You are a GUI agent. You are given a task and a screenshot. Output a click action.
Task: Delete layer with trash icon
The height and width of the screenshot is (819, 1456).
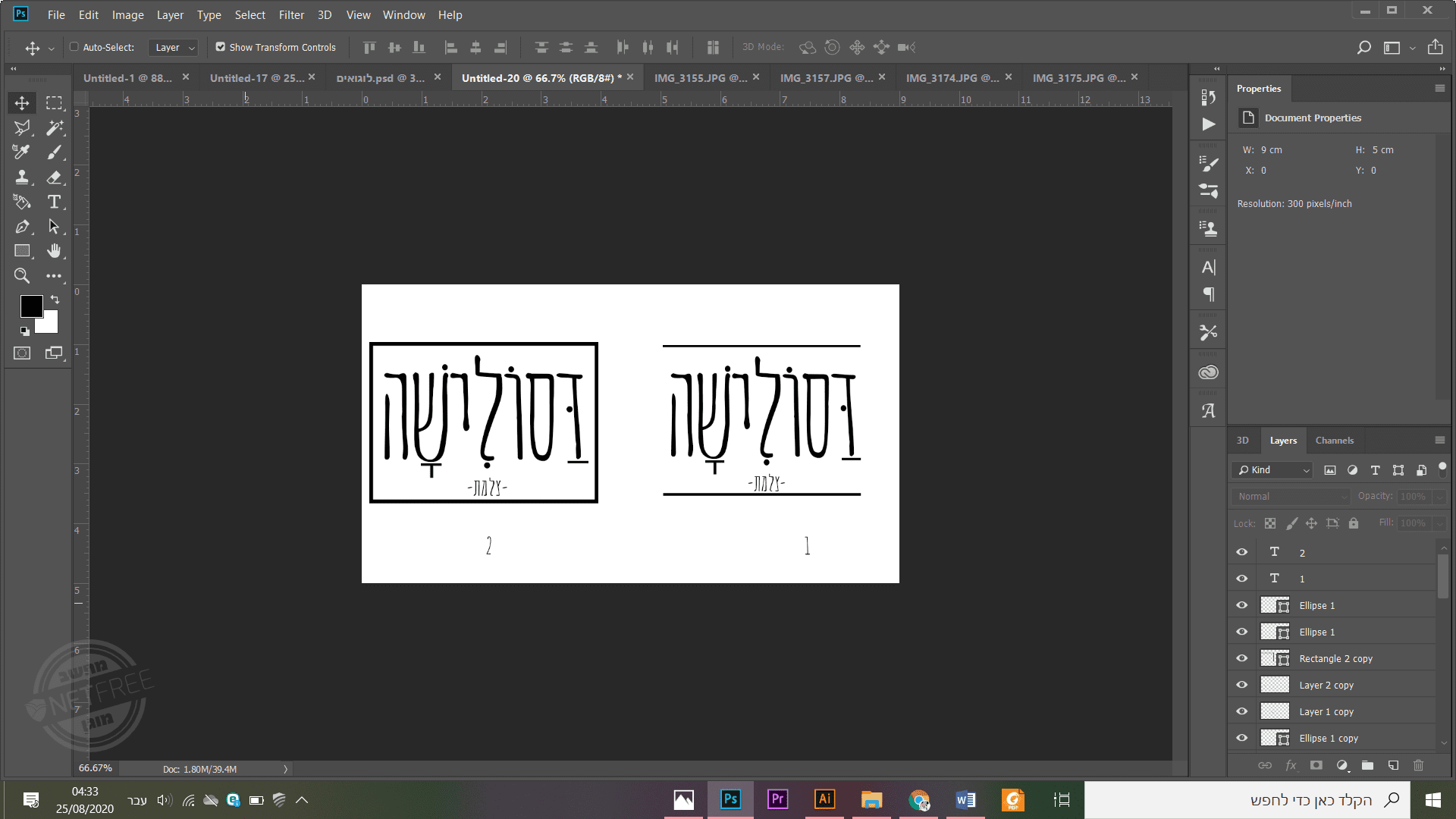pos(1419,765)
